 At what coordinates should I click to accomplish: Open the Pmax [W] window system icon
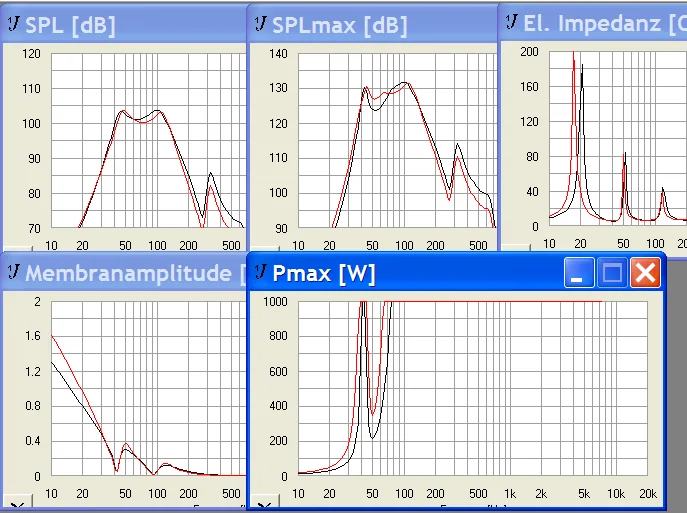(260, 272)
